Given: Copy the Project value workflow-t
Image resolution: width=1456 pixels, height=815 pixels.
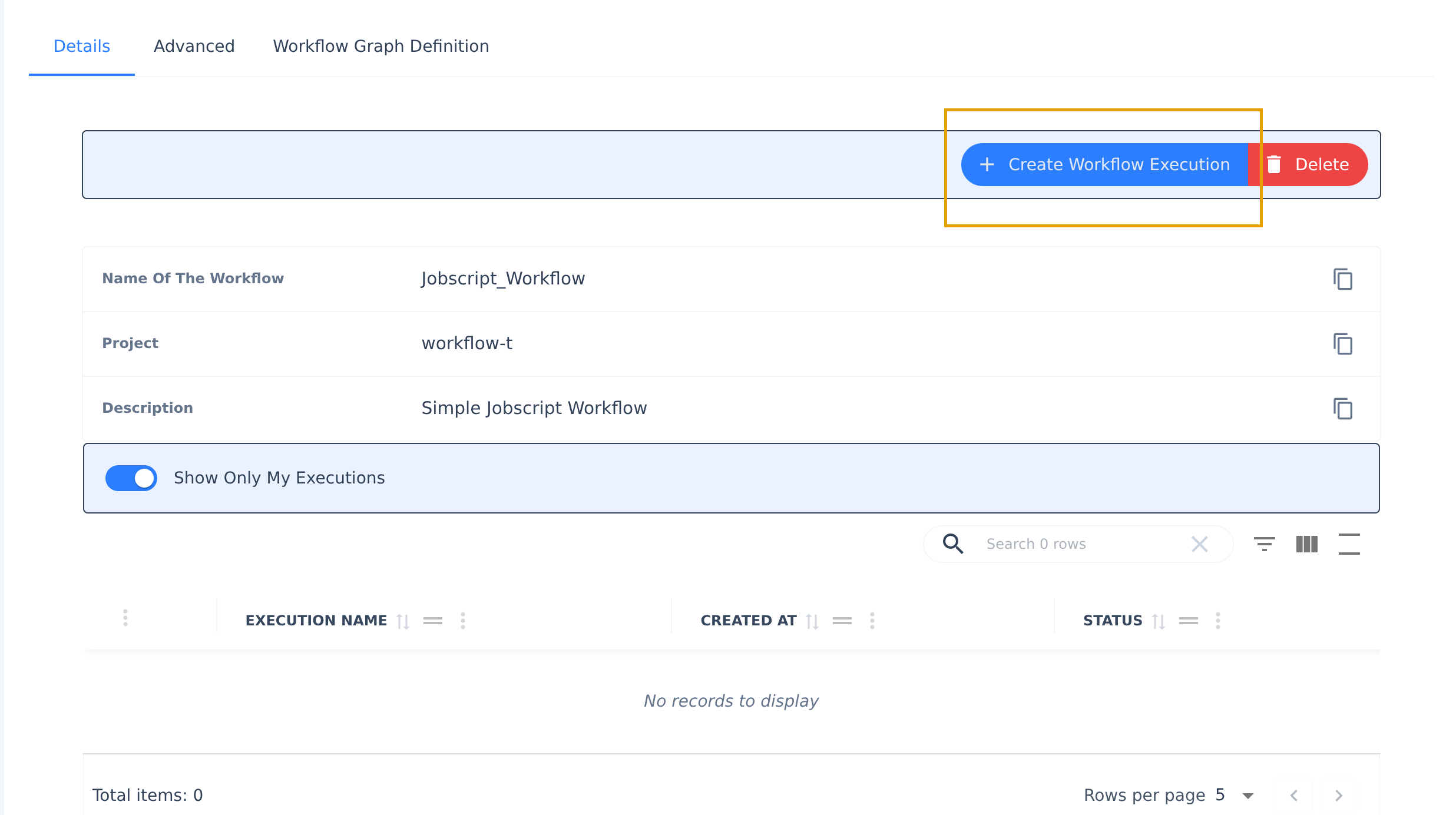Looking at the screenshot, I should [x=1343, y=344].
